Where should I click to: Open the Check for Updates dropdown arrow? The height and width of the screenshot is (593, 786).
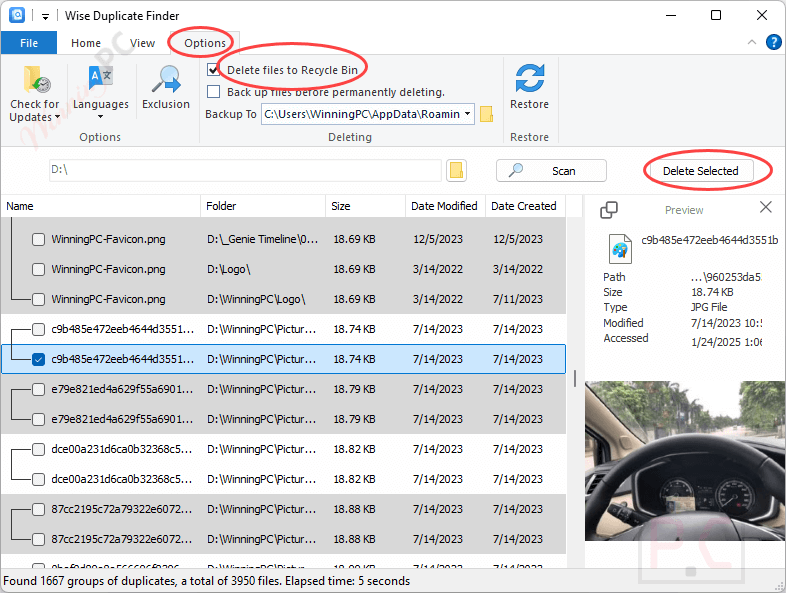[57, 117]
